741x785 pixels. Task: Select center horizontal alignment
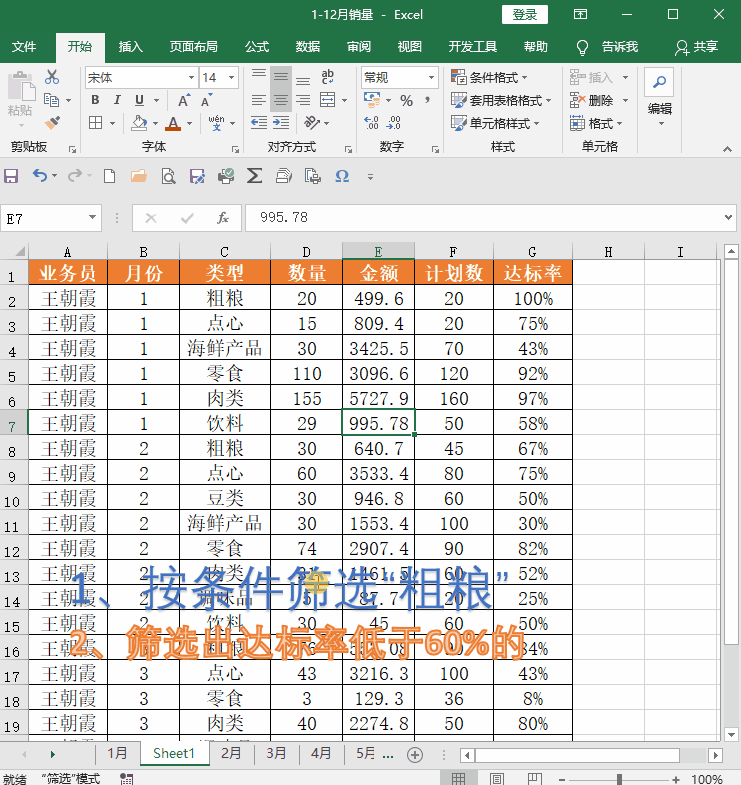point(281,100)
